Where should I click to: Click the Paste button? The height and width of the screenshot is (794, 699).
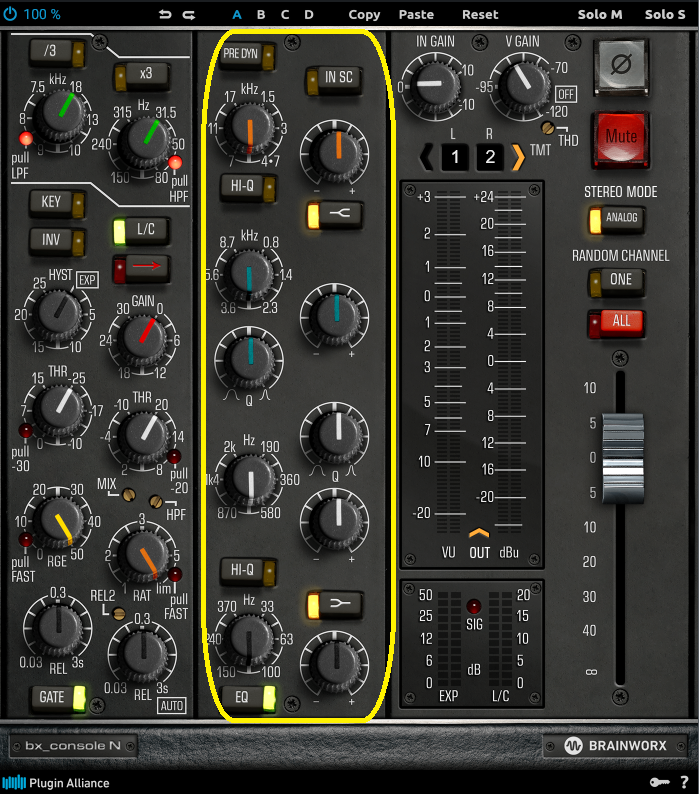[416, 15]
